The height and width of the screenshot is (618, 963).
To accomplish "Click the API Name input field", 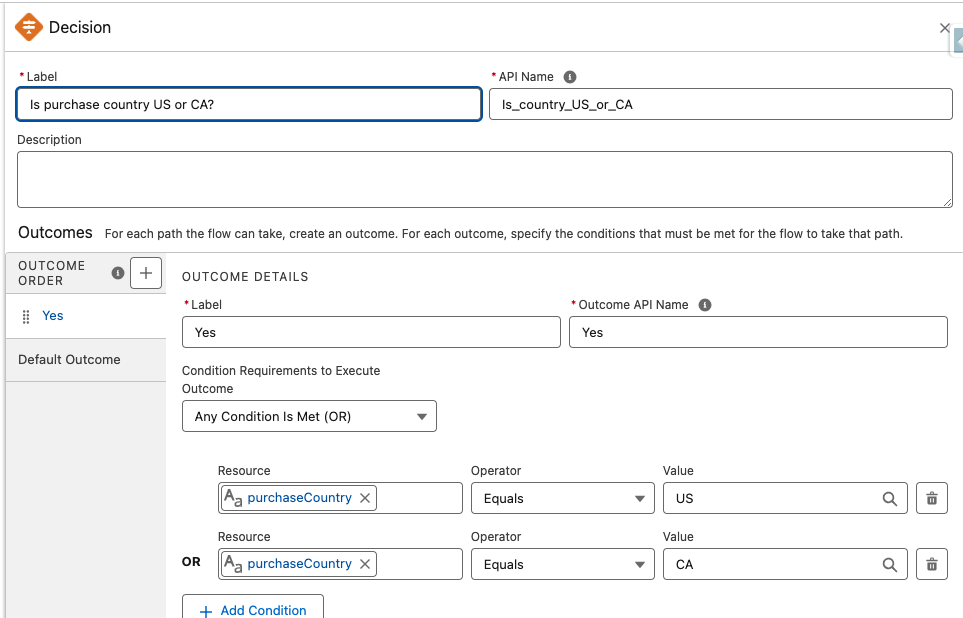I will pos(720,104).
